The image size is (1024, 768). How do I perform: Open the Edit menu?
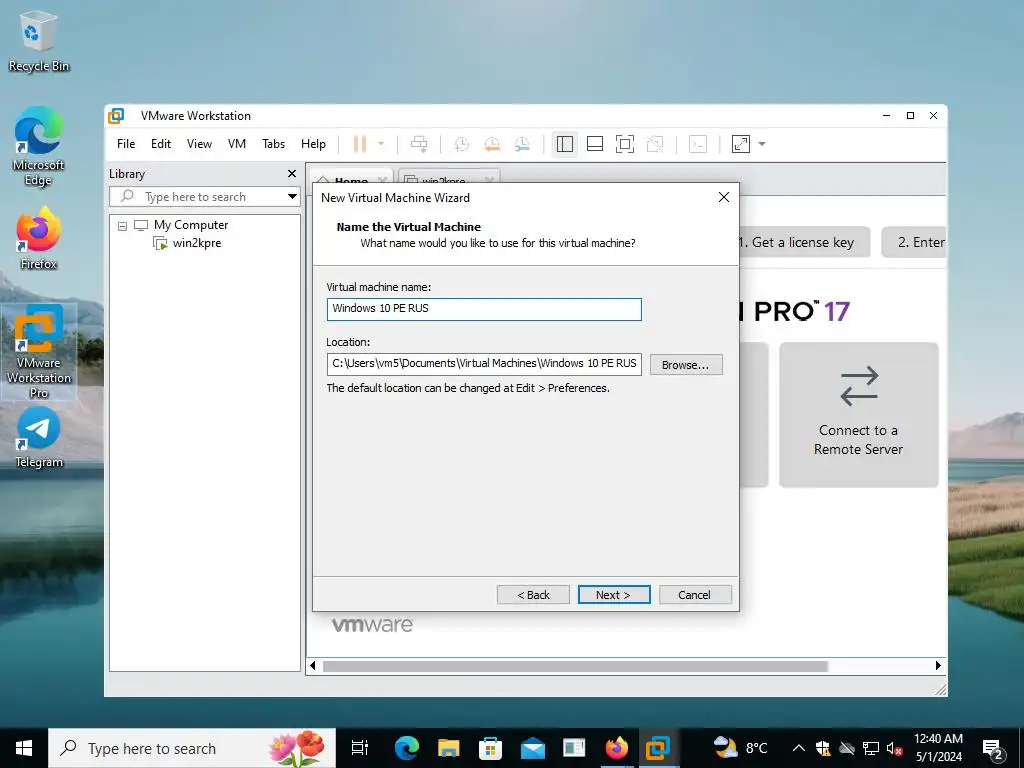[x=161, y=144]
